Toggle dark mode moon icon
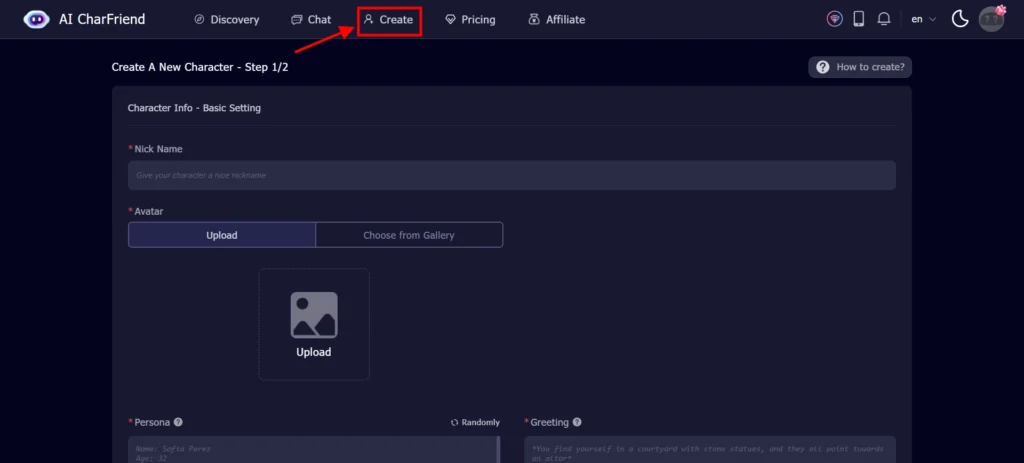 coord(959,19)
